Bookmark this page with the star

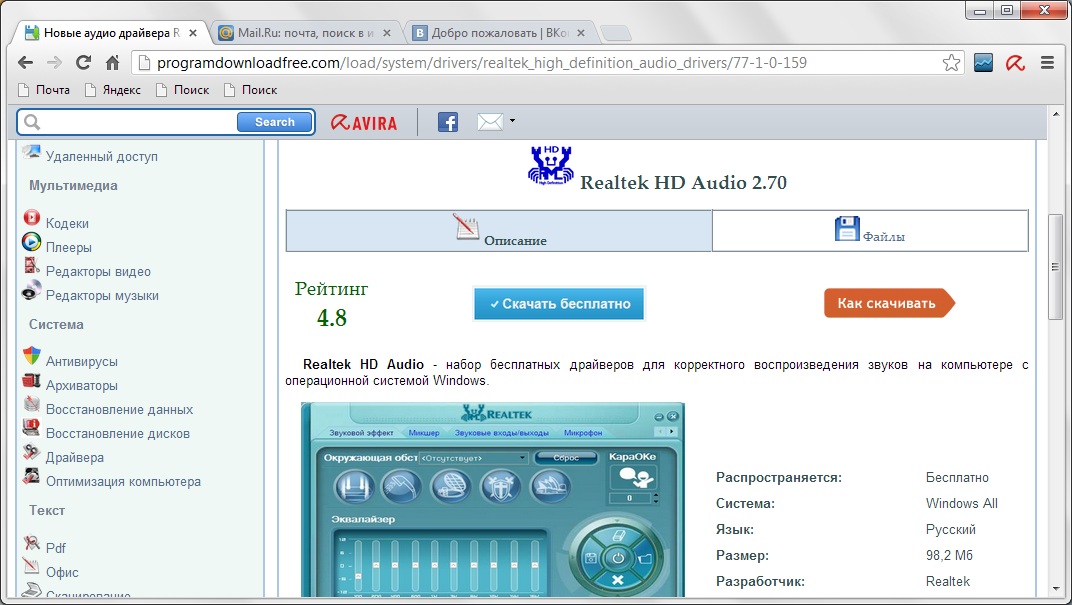click(951, 63)
